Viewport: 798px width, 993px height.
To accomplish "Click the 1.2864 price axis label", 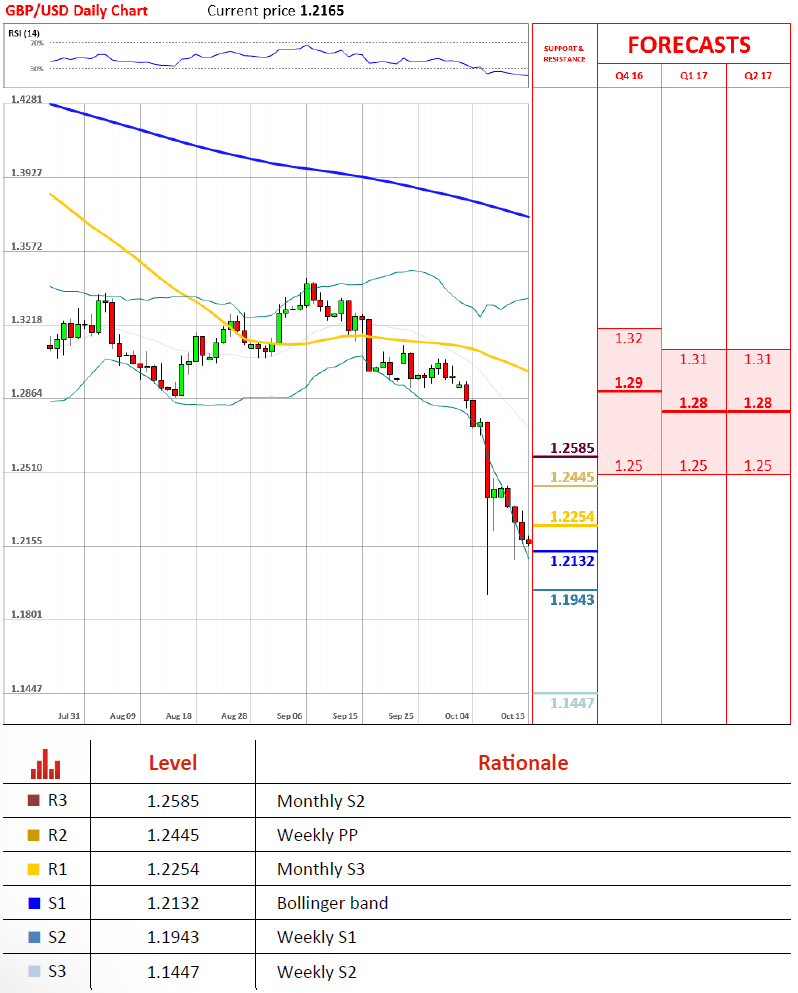I will [27, 393].
